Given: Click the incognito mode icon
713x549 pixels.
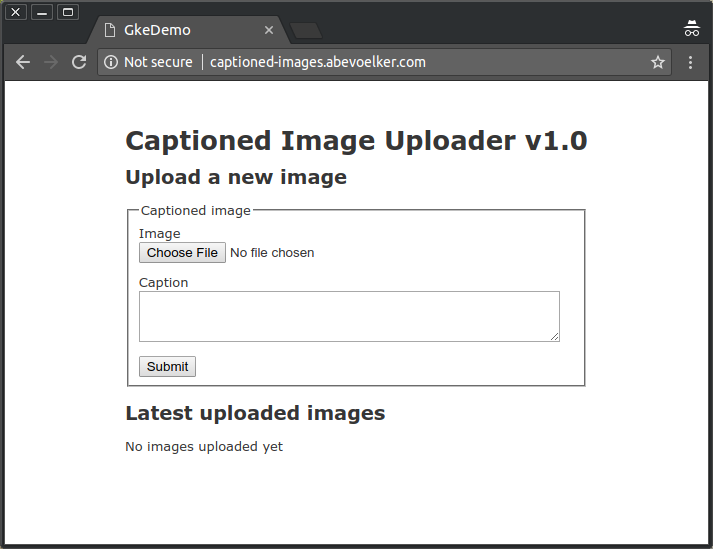Looking at the screenshot, I should 691,29.
